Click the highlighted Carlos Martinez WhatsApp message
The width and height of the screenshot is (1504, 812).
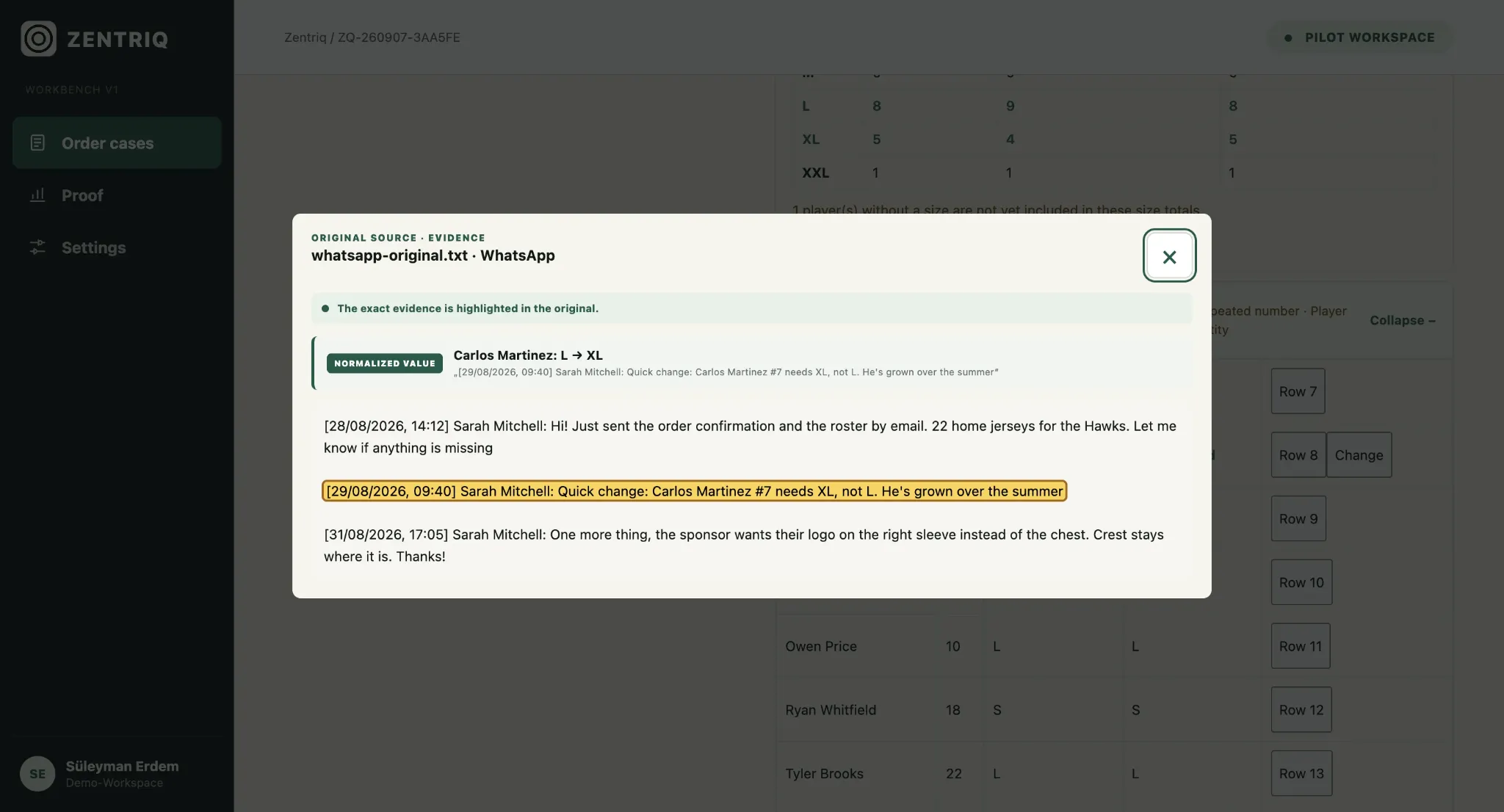pyautogui.click(x=694, y=491)
